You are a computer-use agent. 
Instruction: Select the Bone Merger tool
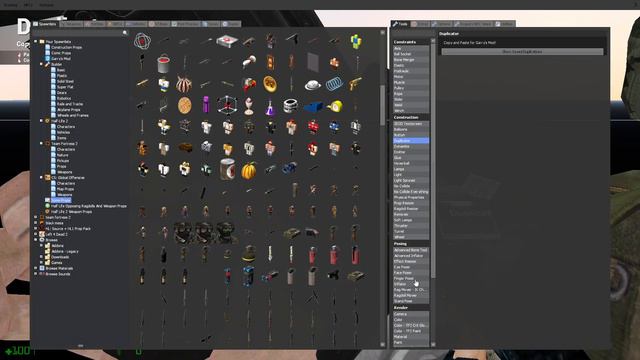[x=411, y=60]
